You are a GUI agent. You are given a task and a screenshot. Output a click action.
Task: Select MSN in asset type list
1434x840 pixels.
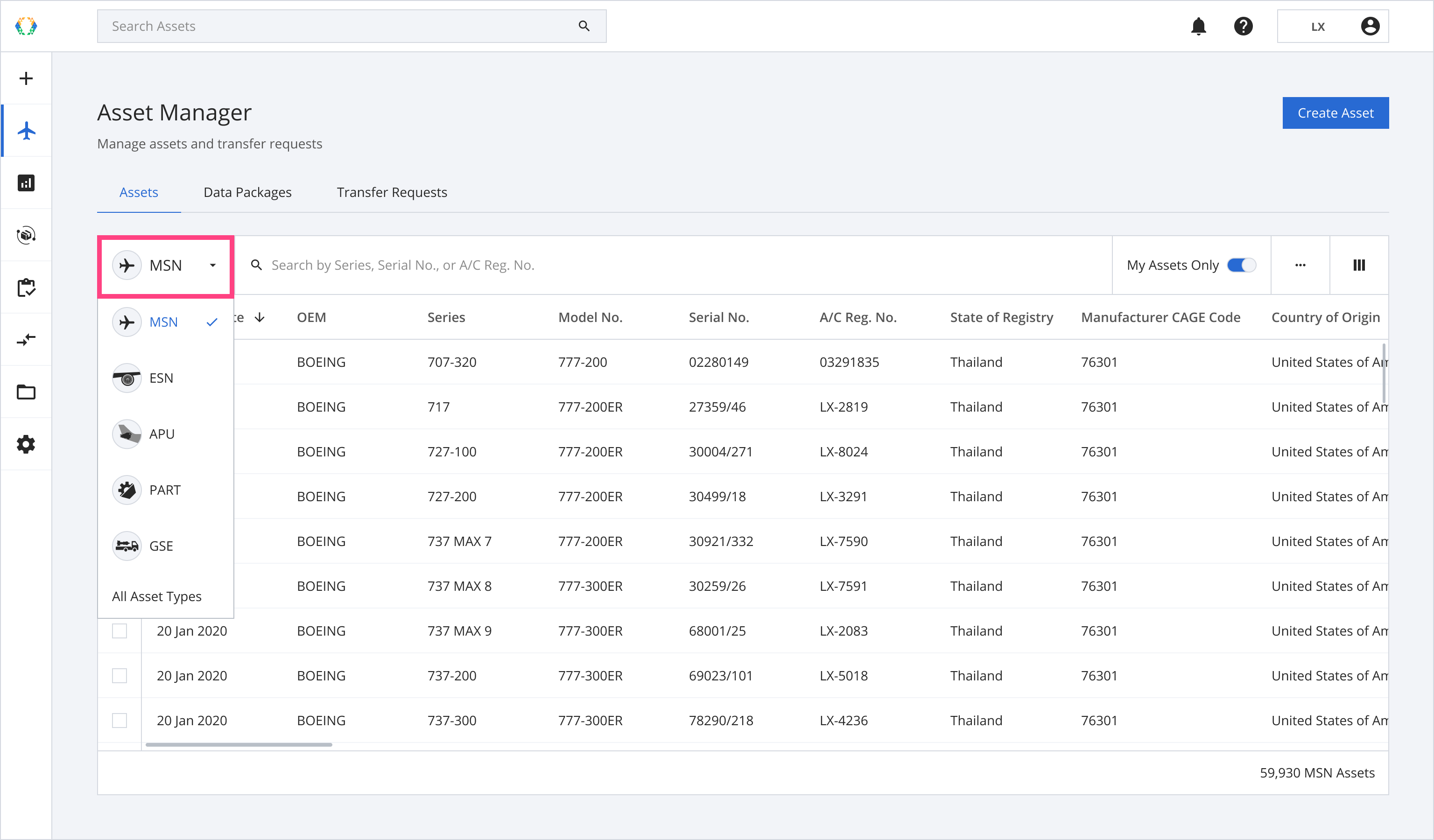[166, 322]
